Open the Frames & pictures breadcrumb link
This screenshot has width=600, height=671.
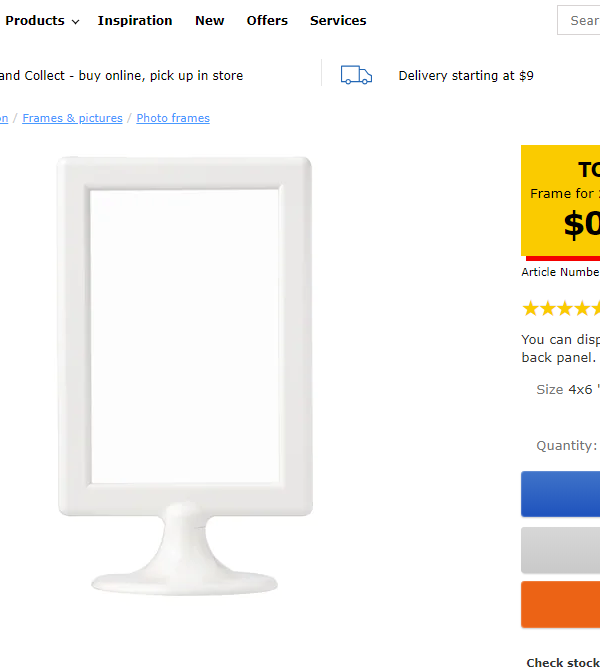(72, 118)
